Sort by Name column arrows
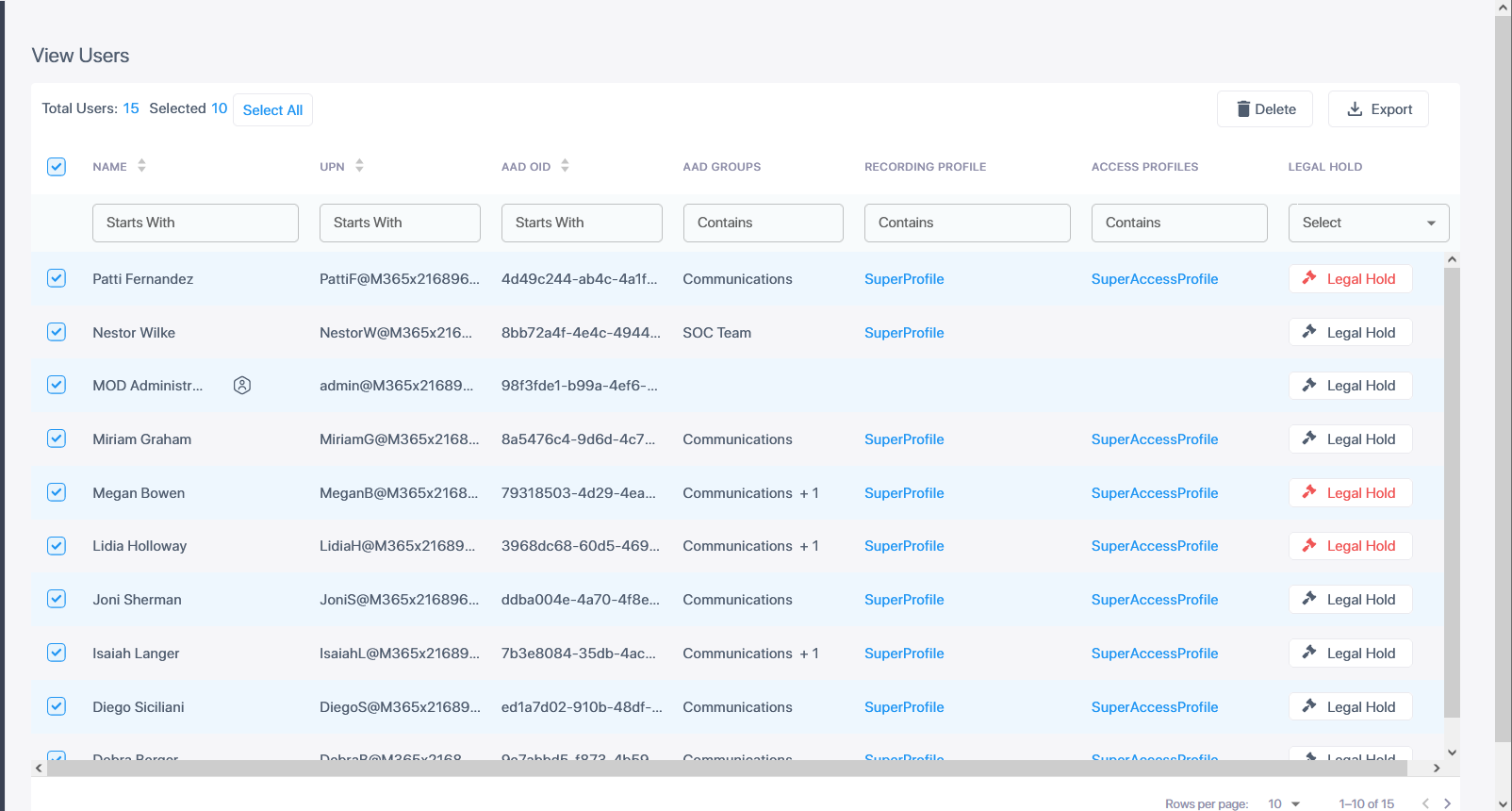 pyautogui.click(x=141, y=166)
